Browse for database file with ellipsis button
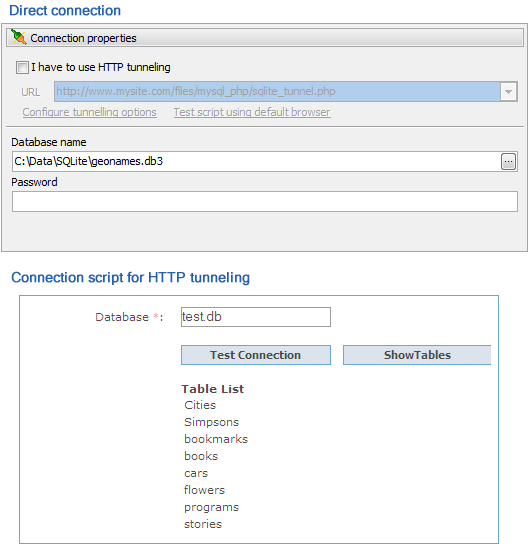Image resolution: width=529 pixels, height=548 pixels. point(508,162)
